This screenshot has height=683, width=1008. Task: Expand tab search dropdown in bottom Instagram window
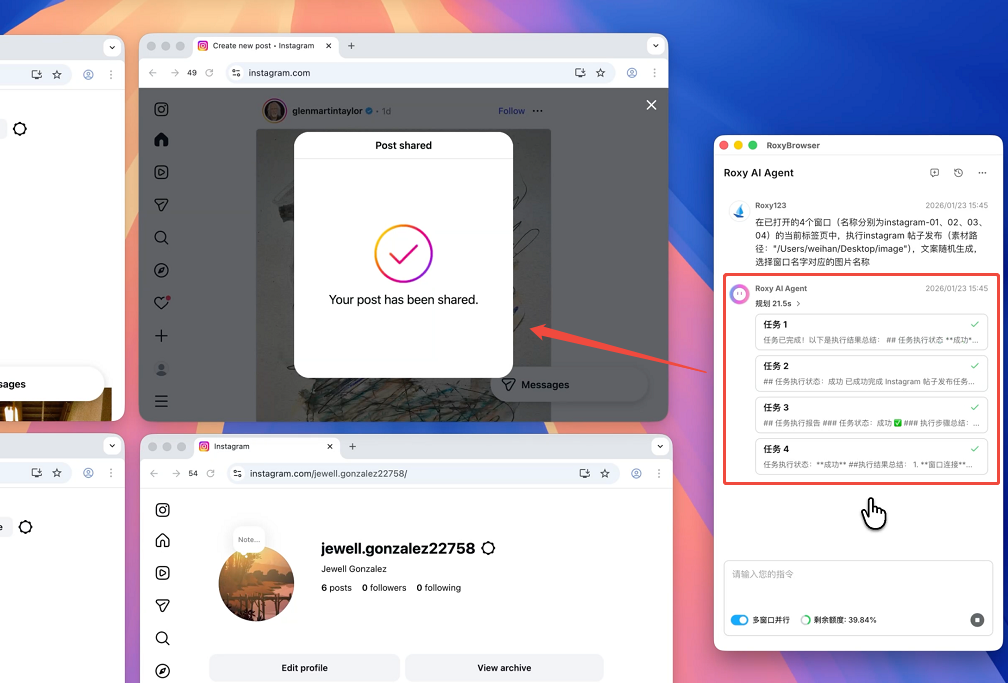pos(660,446)
